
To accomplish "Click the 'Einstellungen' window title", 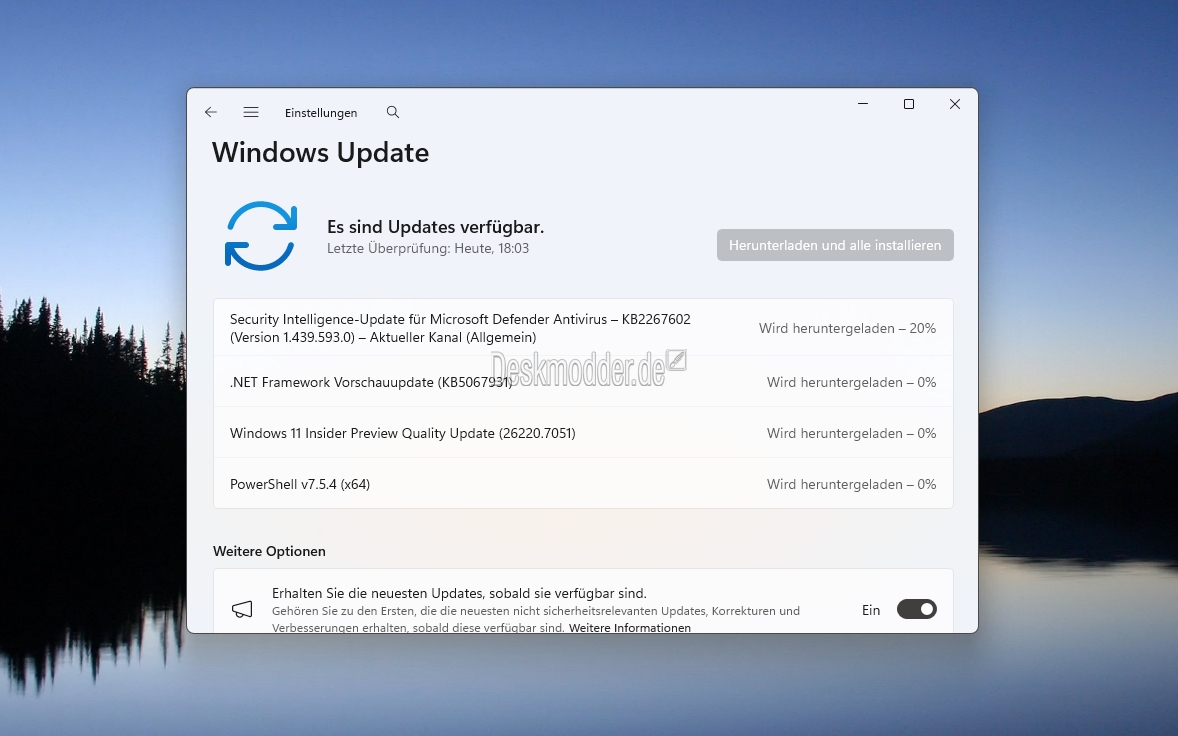I will [x=320, y=113].
